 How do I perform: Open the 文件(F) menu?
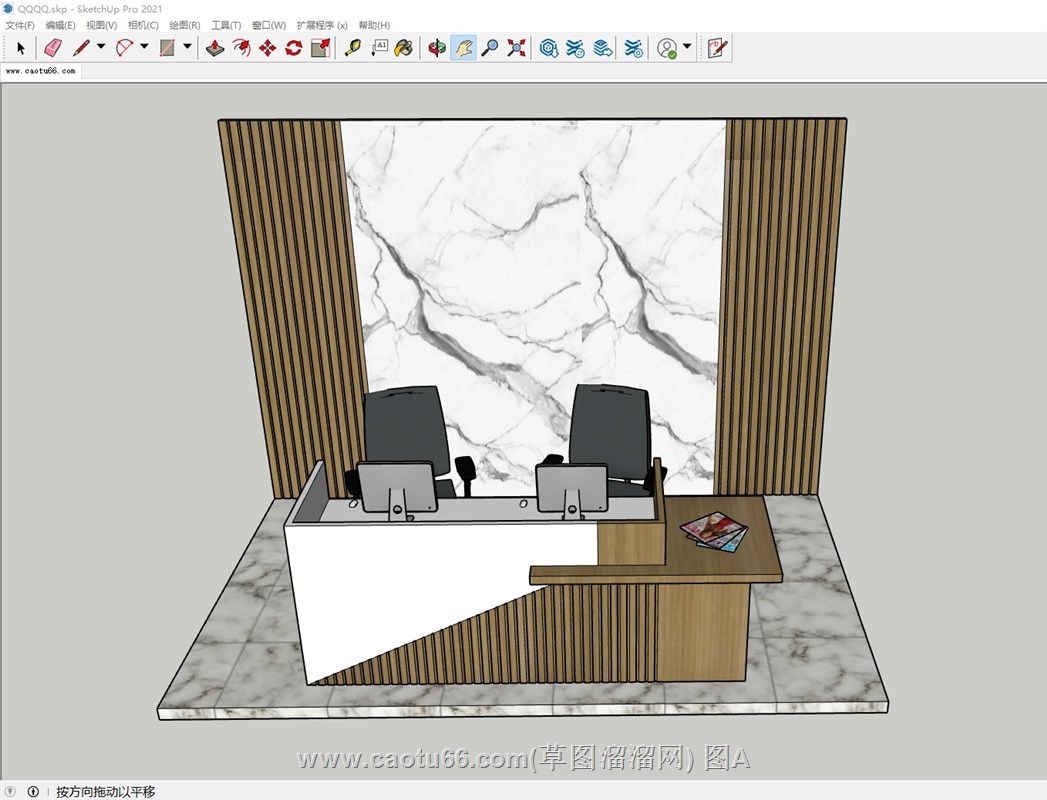coord(20,25)
